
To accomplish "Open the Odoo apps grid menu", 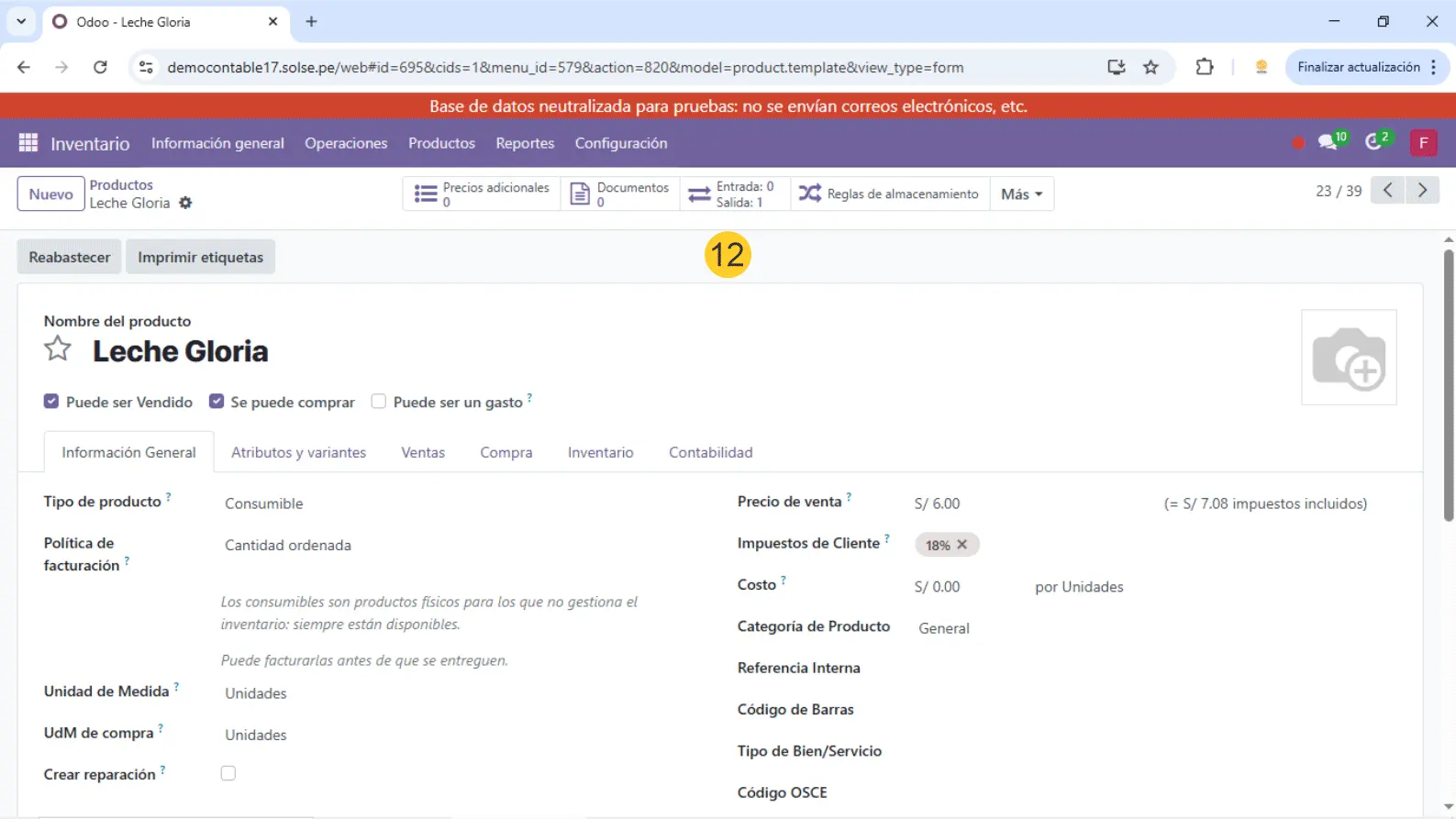I will point(28,143).
